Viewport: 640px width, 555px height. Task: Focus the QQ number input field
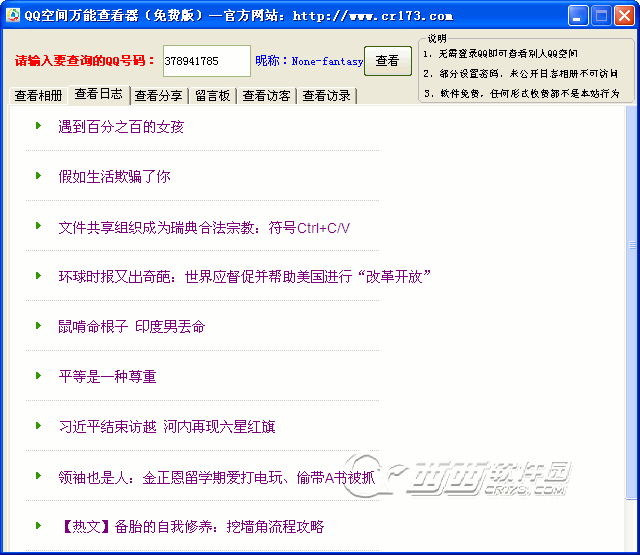point(207,61)
